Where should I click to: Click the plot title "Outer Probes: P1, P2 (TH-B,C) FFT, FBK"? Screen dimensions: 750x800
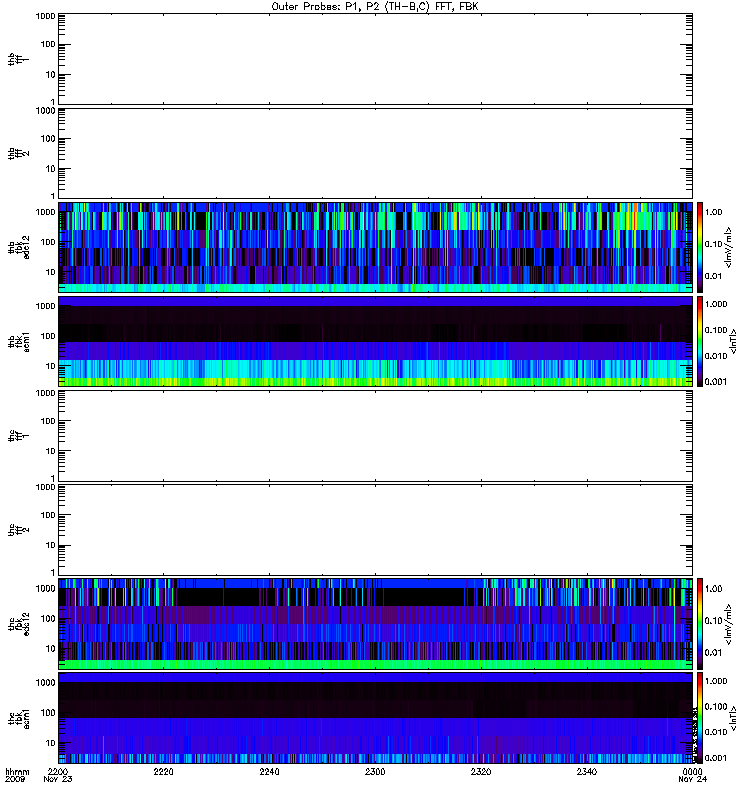click(x=375, y=7)
